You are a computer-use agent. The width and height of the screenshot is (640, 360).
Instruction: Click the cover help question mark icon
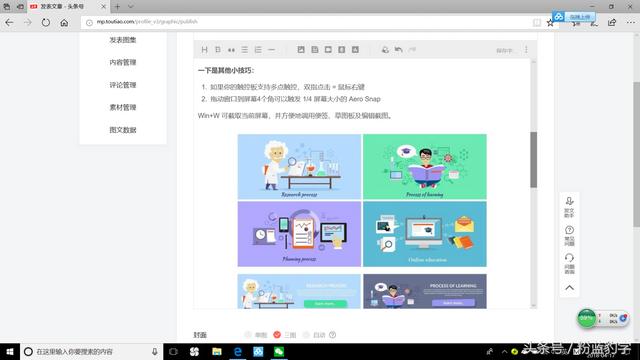tap(333, 335)
